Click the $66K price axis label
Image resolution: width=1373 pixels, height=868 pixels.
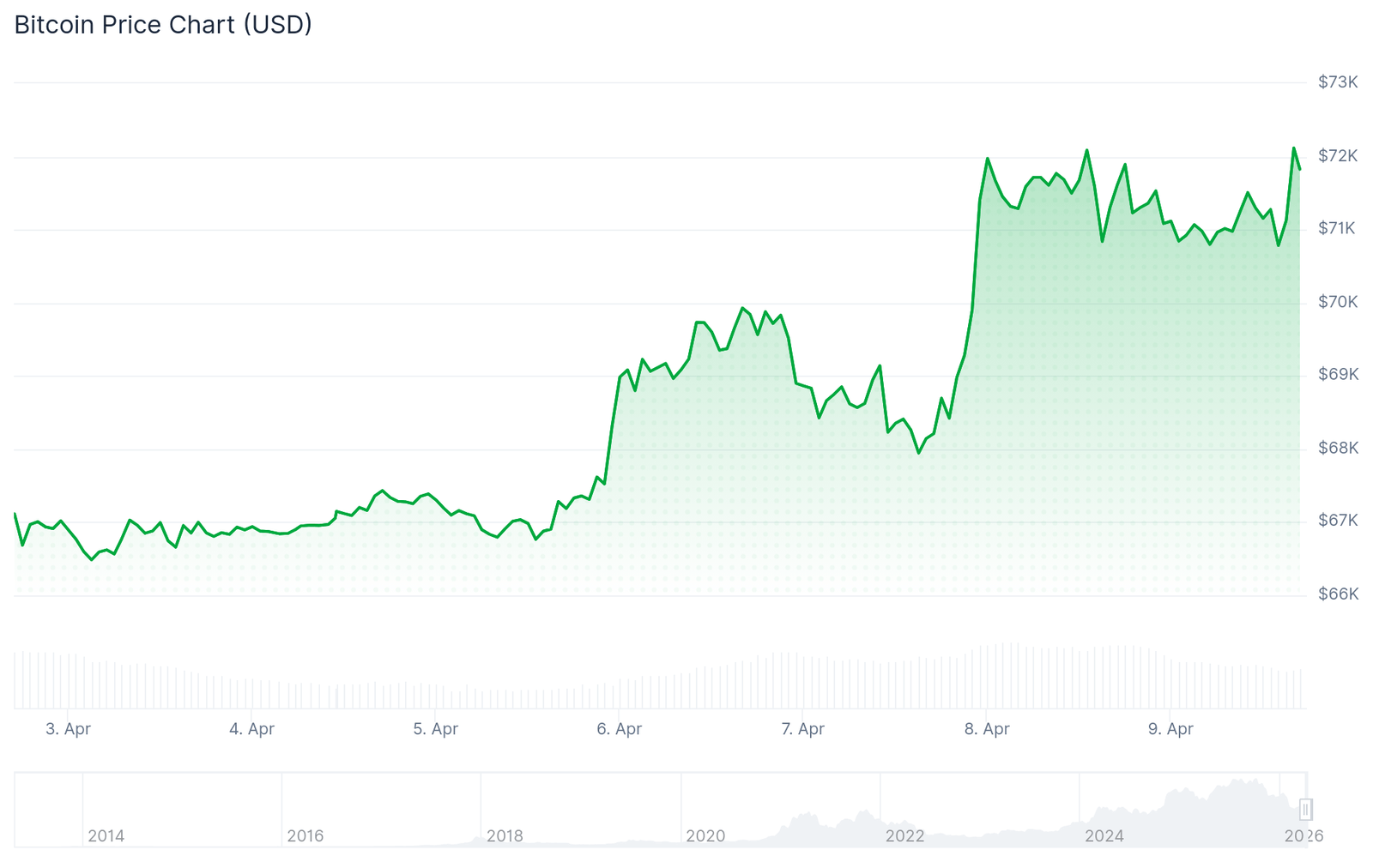(x=1338, y=594)
